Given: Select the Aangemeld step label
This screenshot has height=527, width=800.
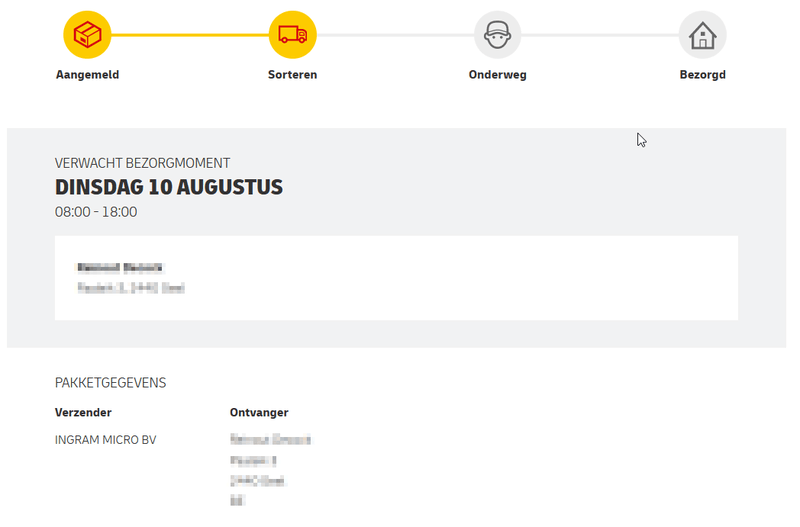Looking at the screenshot, I should click(x=87, y=75).
